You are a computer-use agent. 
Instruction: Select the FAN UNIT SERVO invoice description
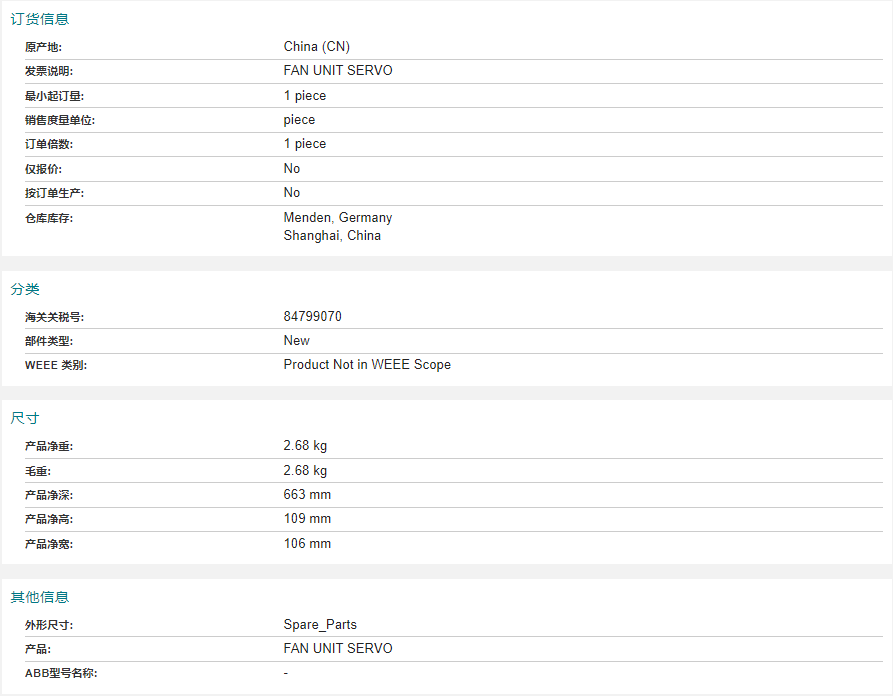point(338,71)
